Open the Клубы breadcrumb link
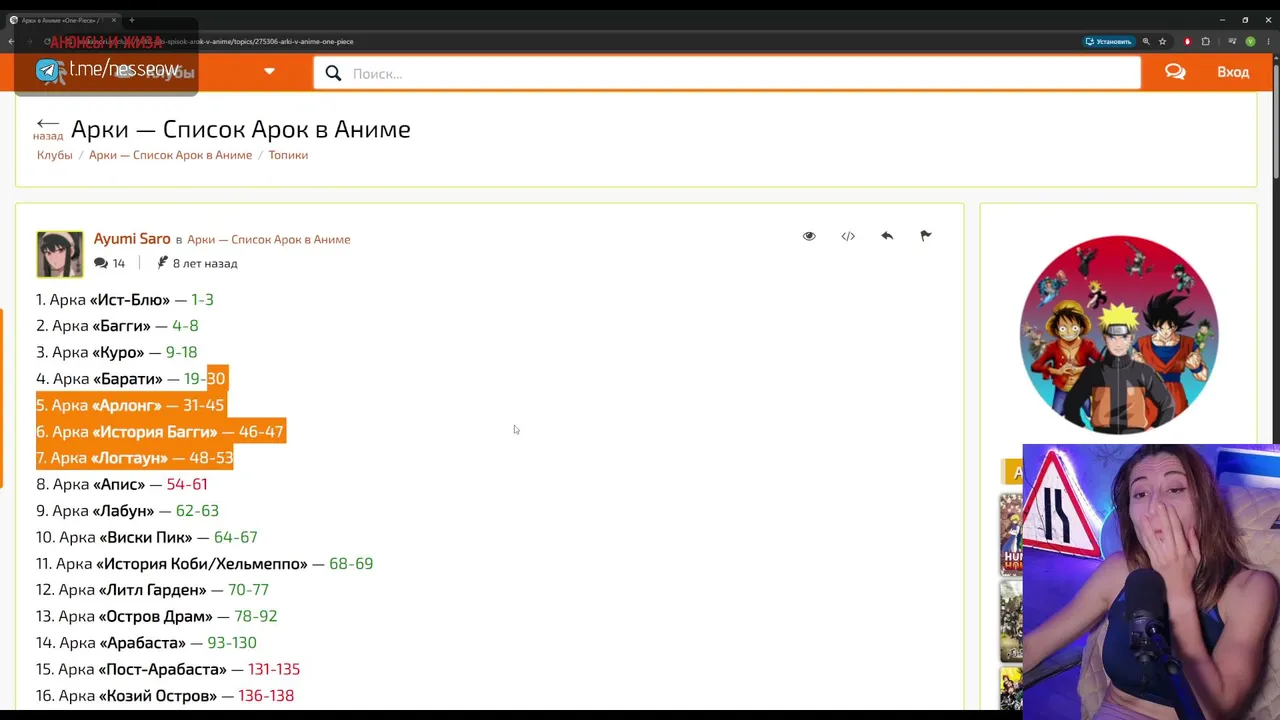The height and width of the screenshot is (720, 1280). point(55,155)
